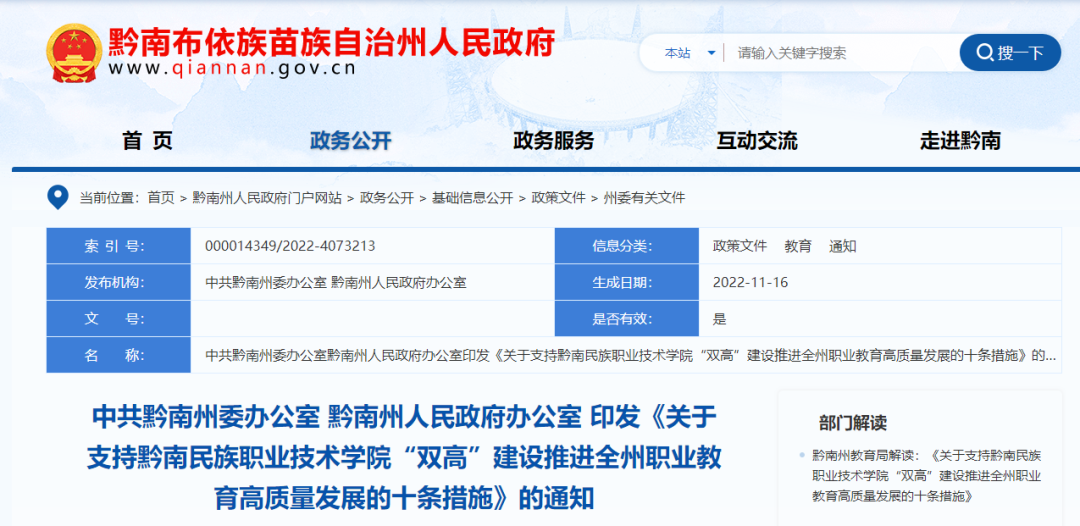Image resolution: width=1080 pixels, height=526 pixels.
Task: Click 政务公开 in the breadcrumb
Action: pos(386,198)
